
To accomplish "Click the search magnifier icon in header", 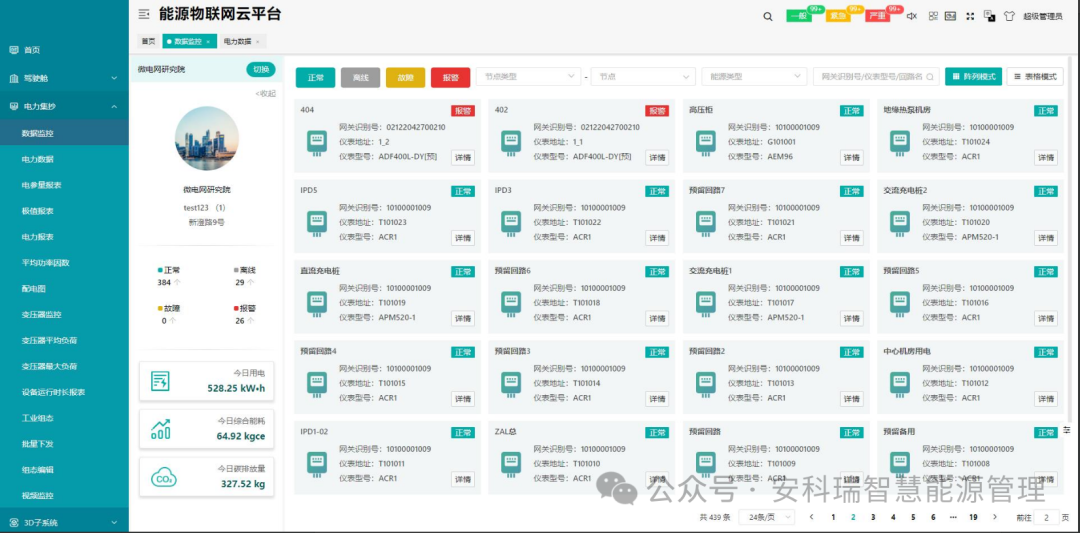I will click(x=768, y=16).
